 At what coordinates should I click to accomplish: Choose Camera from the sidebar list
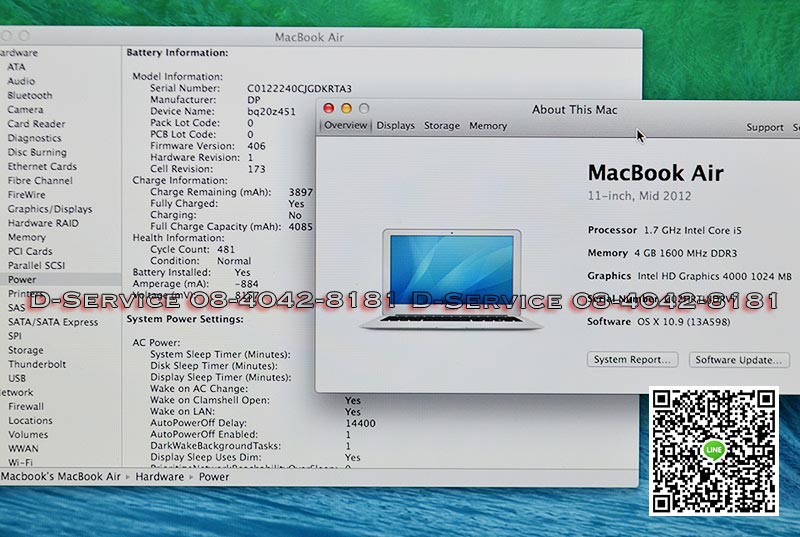(x=26, y=110)
